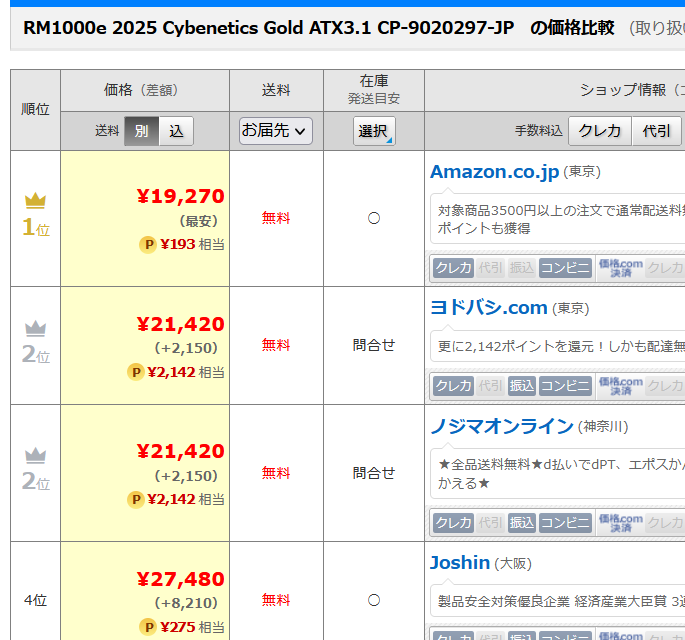Click 無料 shipping in Joshin row
Viewport: 685px width, 640px height.
pyautogui.click(x=276, y=600)
